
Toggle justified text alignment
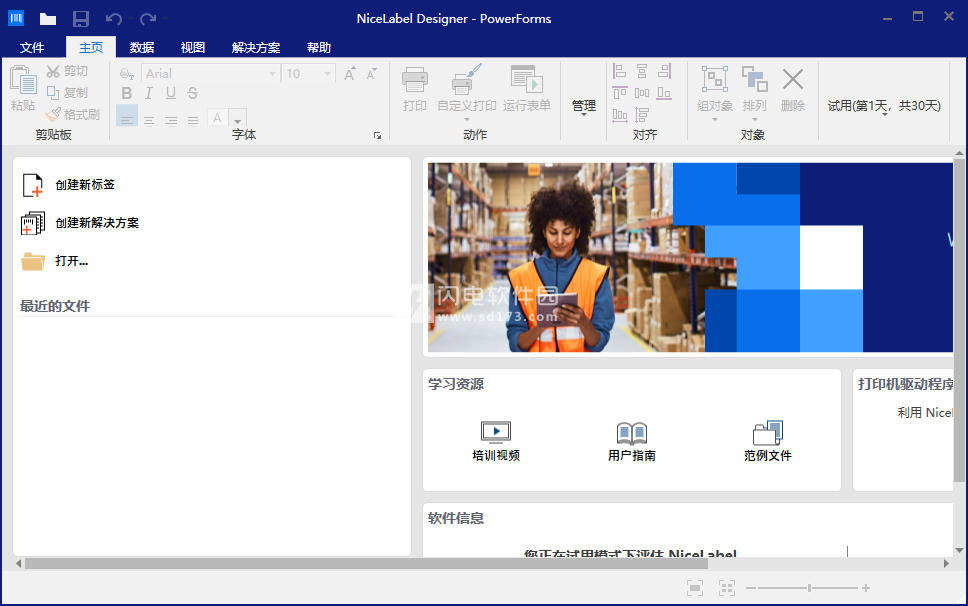coord(193,120)
